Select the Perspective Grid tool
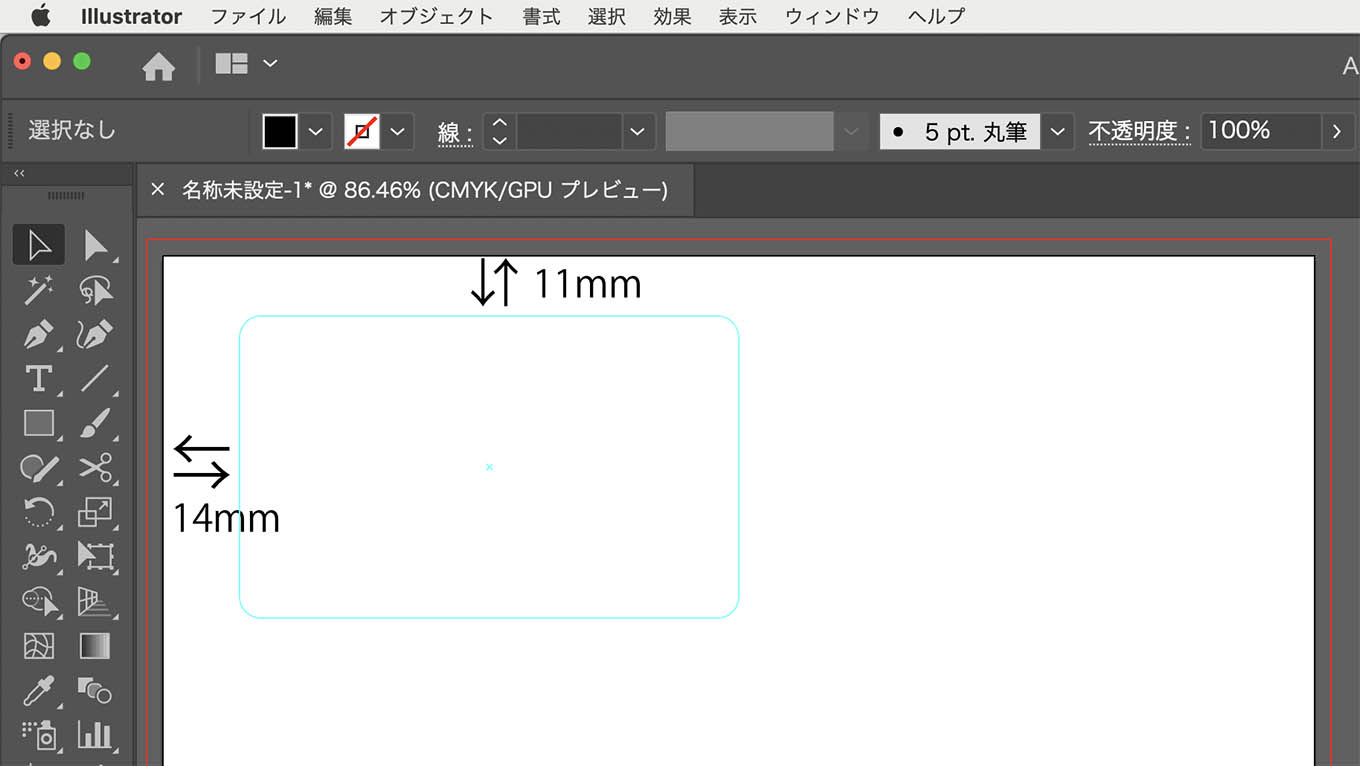This screenshot has width=1360, height=766. tap(95, 601)
